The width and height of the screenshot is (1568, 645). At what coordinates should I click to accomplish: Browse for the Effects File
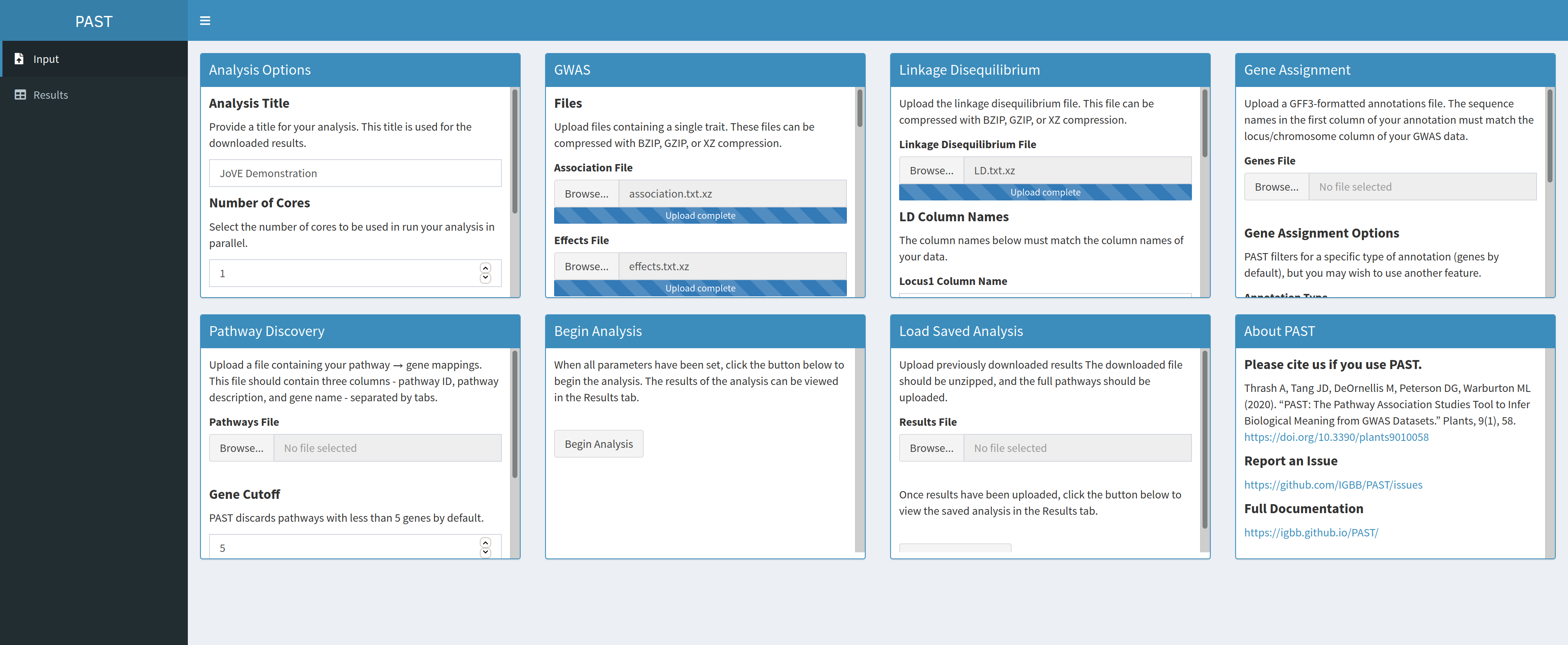pos(586,266)
